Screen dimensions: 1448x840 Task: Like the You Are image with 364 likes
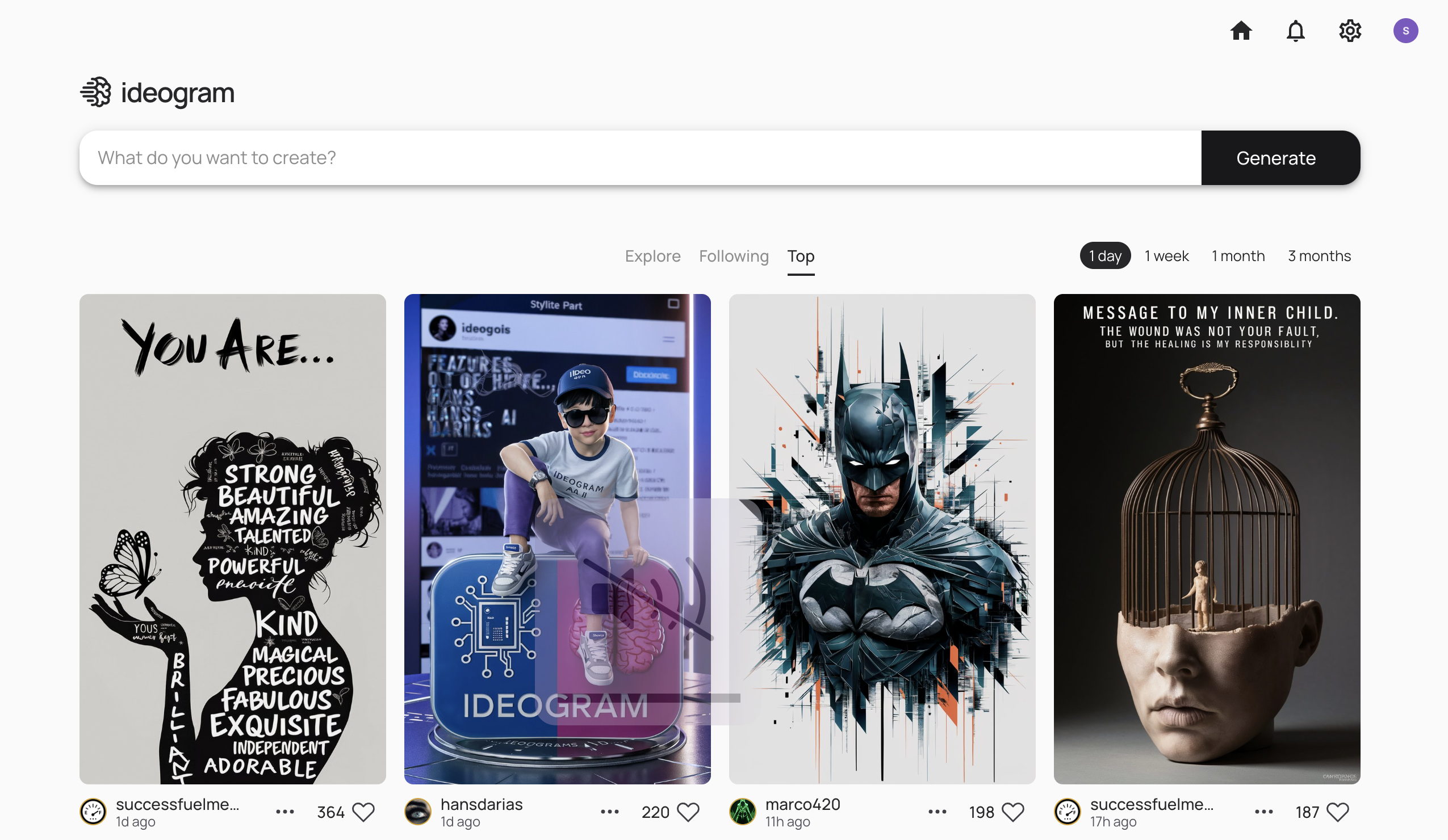(363, 812)
